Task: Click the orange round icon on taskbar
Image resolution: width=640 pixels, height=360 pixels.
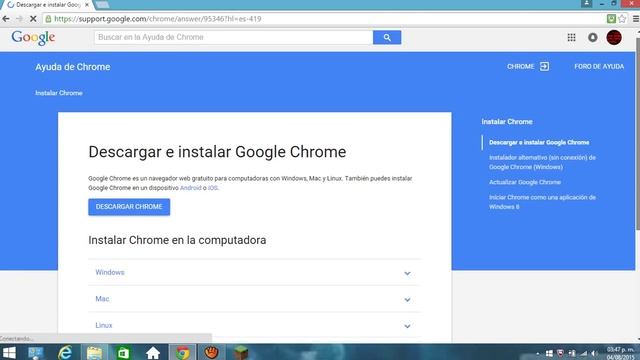Action: point(211,353)
